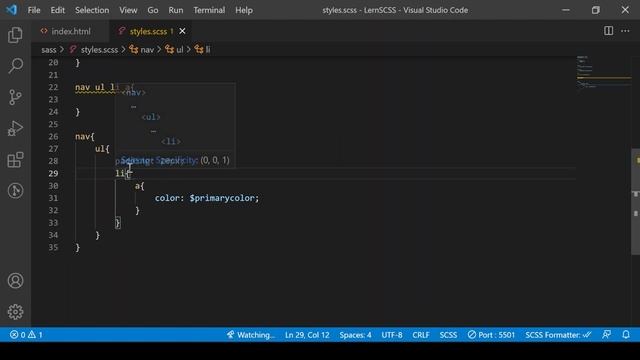640x360 pixels.
Task: Split the editor to the right
Action: (x=608, y=31)
